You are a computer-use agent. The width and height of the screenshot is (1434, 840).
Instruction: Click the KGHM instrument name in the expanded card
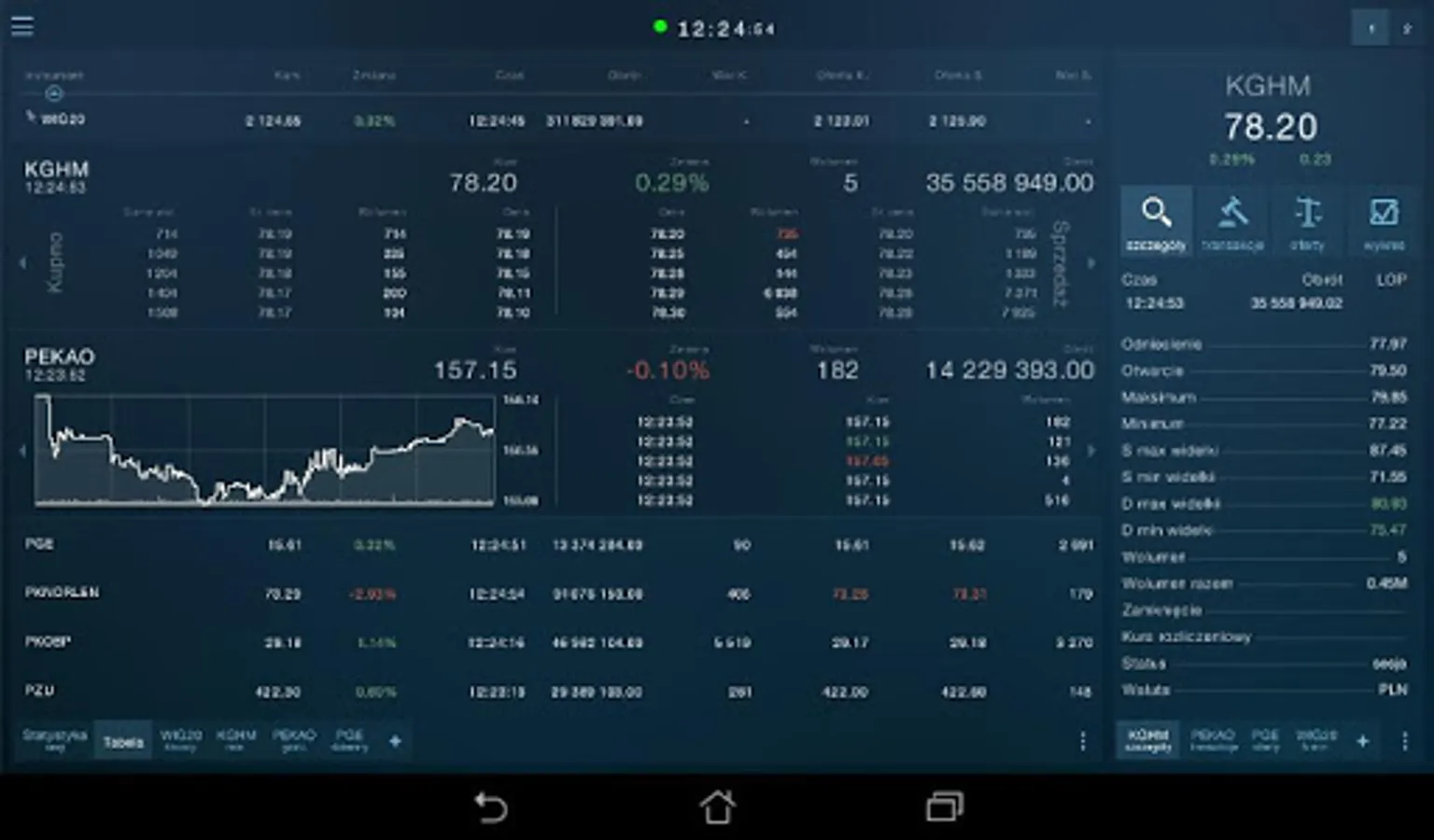click(x=56, y=169)
